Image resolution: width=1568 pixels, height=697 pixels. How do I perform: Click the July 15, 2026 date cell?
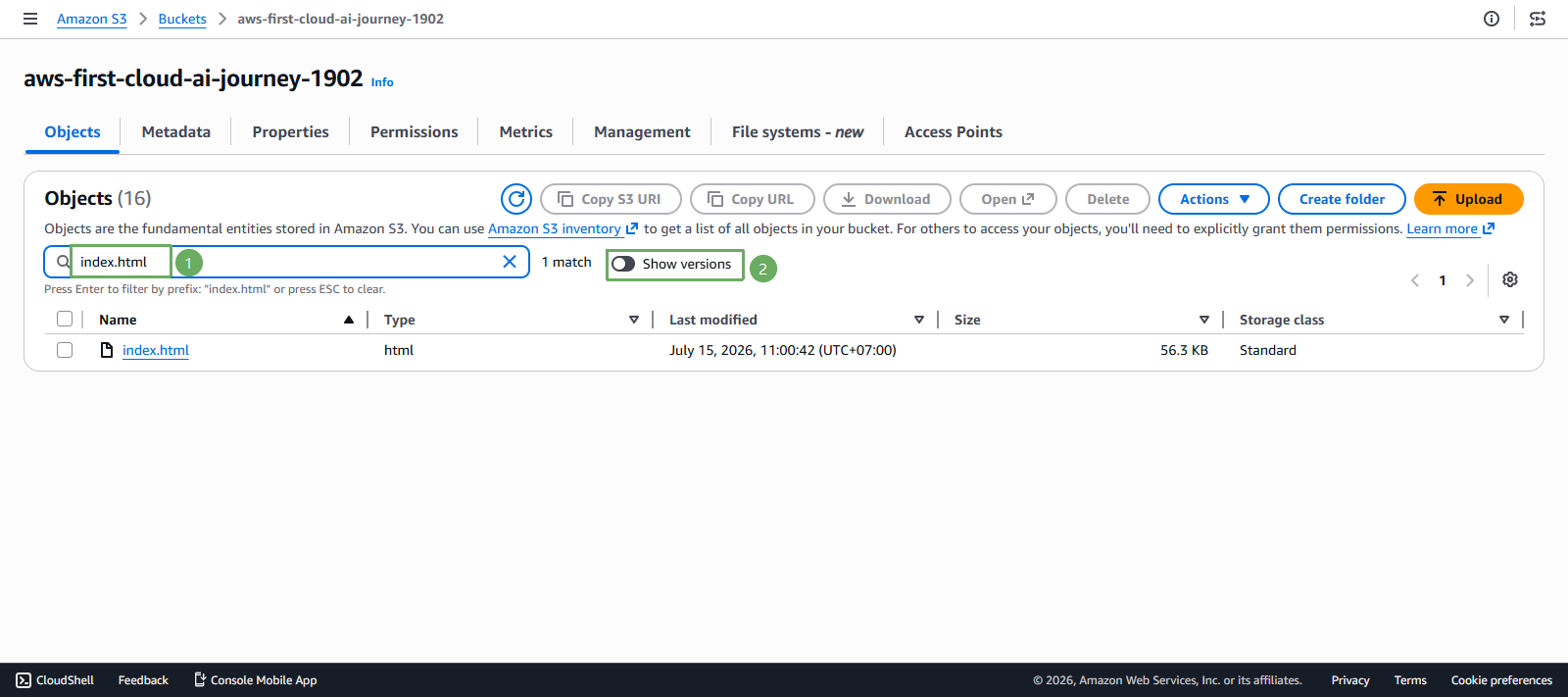pos(783,350)
